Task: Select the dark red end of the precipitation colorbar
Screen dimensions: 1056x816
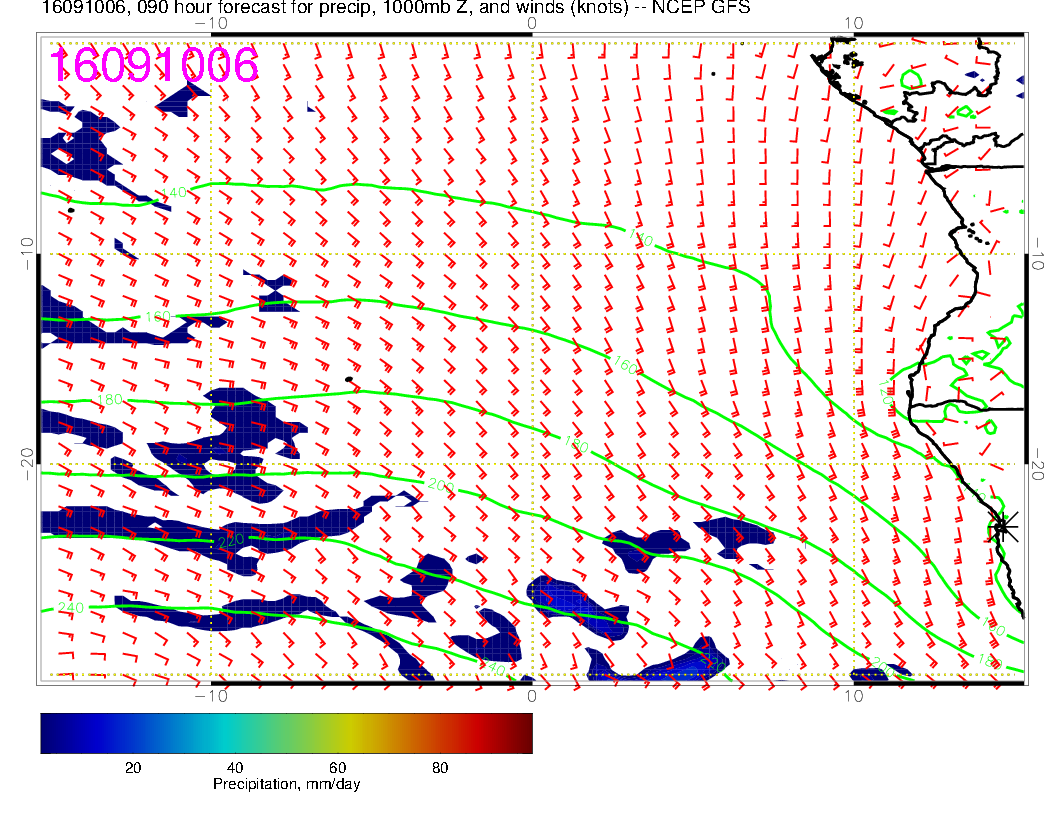Action: coord(520,732)
